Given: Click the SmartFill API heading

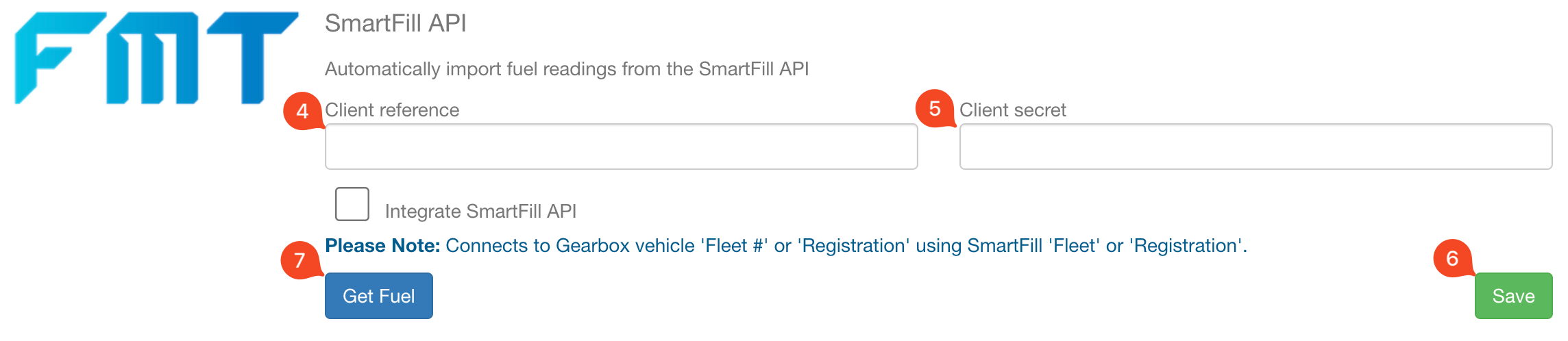Looking at the screenshot, I should pyautogui.click(x=395, y=23).
